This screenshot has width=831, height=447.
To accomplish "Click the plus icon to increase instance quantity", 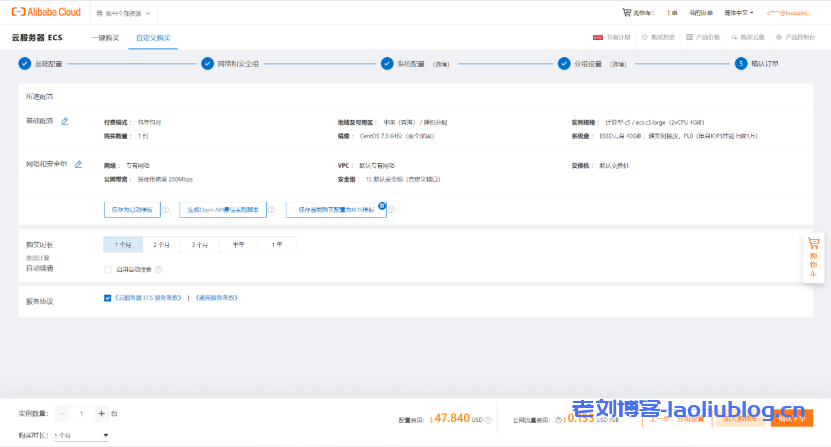I will pos(101,413).
